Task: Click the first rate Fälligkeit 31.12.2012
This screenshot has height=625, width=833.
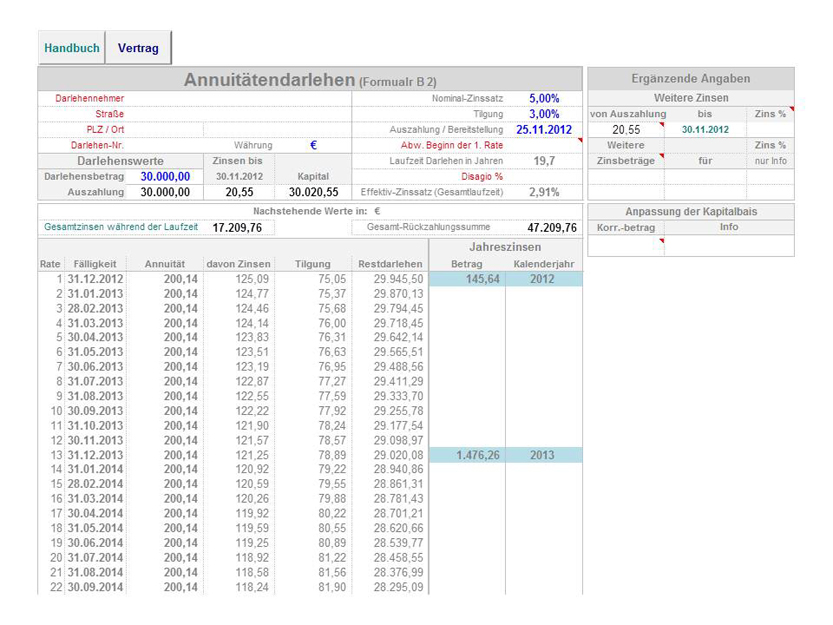Action: tap(95, 279)
